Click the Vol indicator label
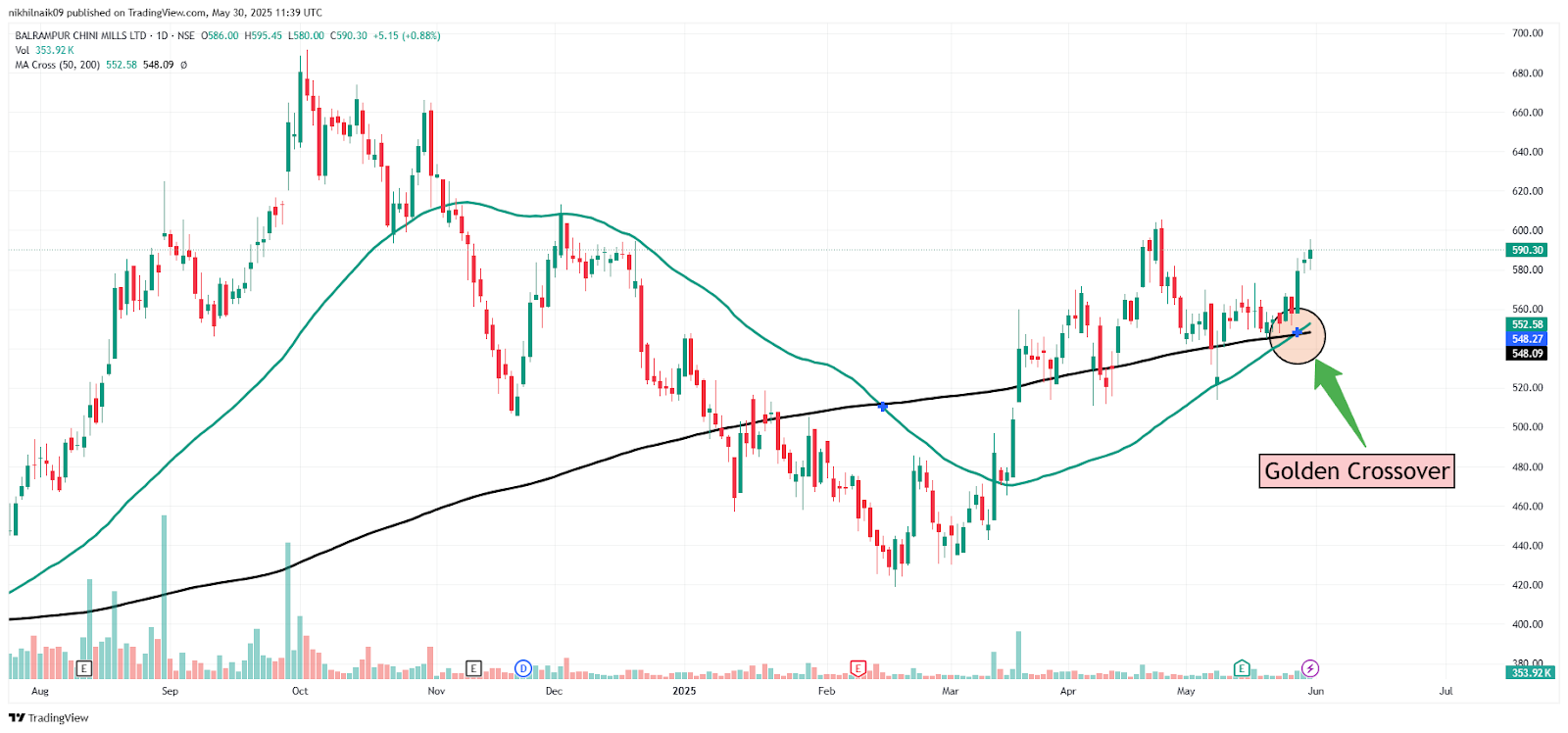Viewport: 1568px width, 733px height. [23, 50]
